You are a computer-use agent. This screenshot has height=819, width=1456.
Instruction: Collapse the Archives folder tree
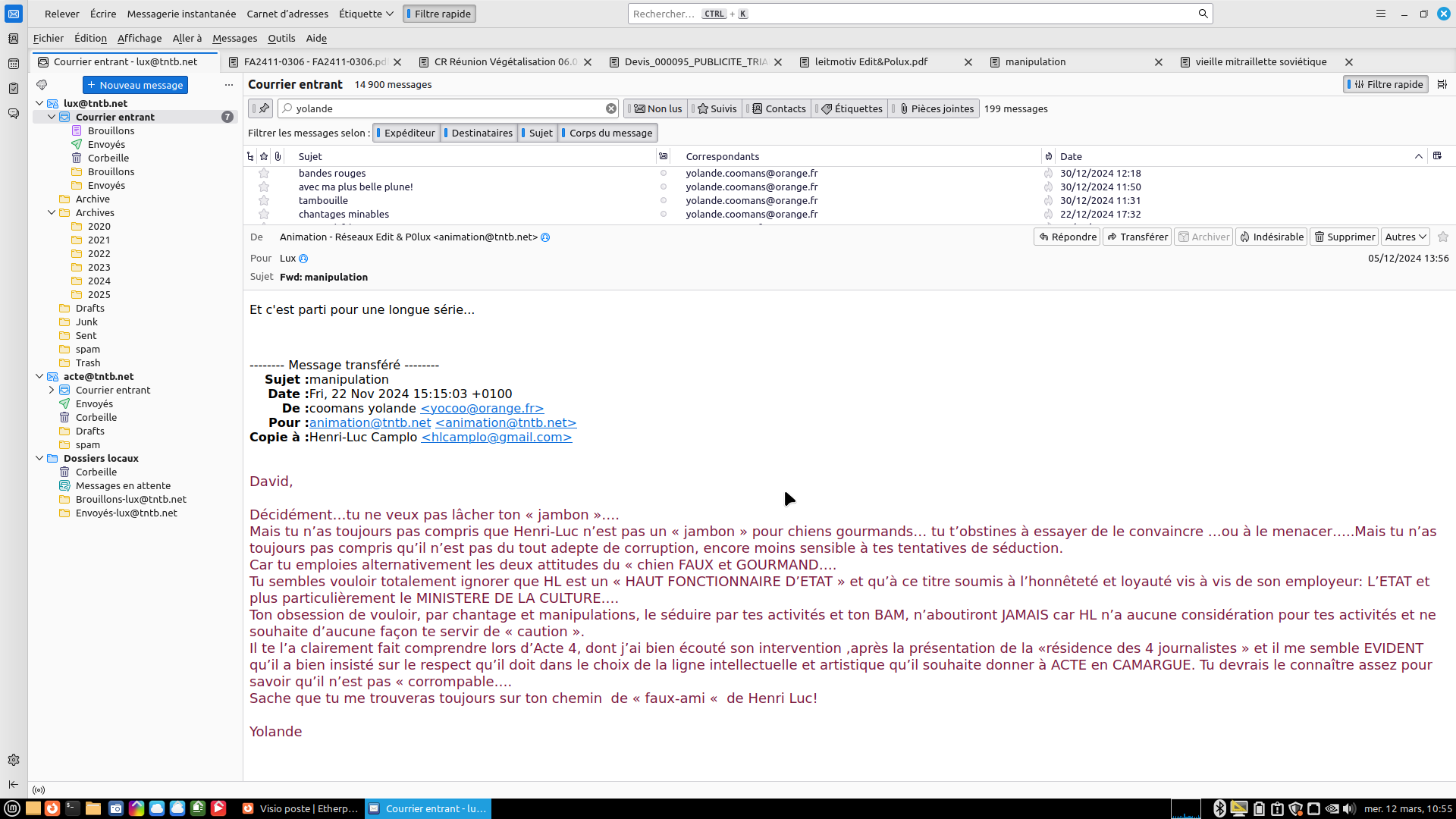click(52, 212)
